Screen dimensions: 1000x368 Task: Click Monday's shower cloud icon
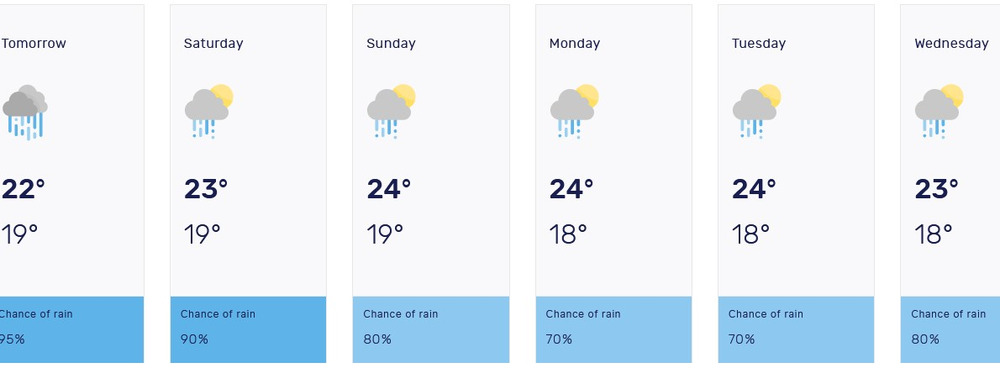pyautogui.click(x=575, y=112)
